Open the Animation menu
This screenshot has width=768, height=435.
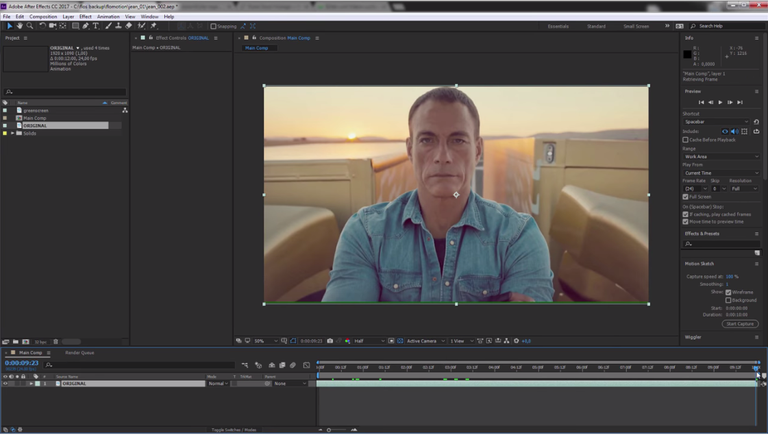tap(108, 17)
